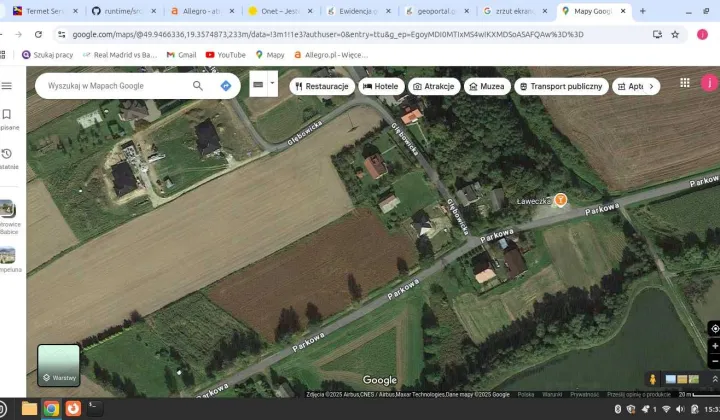
Task: Bookmark this page with the star
Action: click(x=675, y=34)
